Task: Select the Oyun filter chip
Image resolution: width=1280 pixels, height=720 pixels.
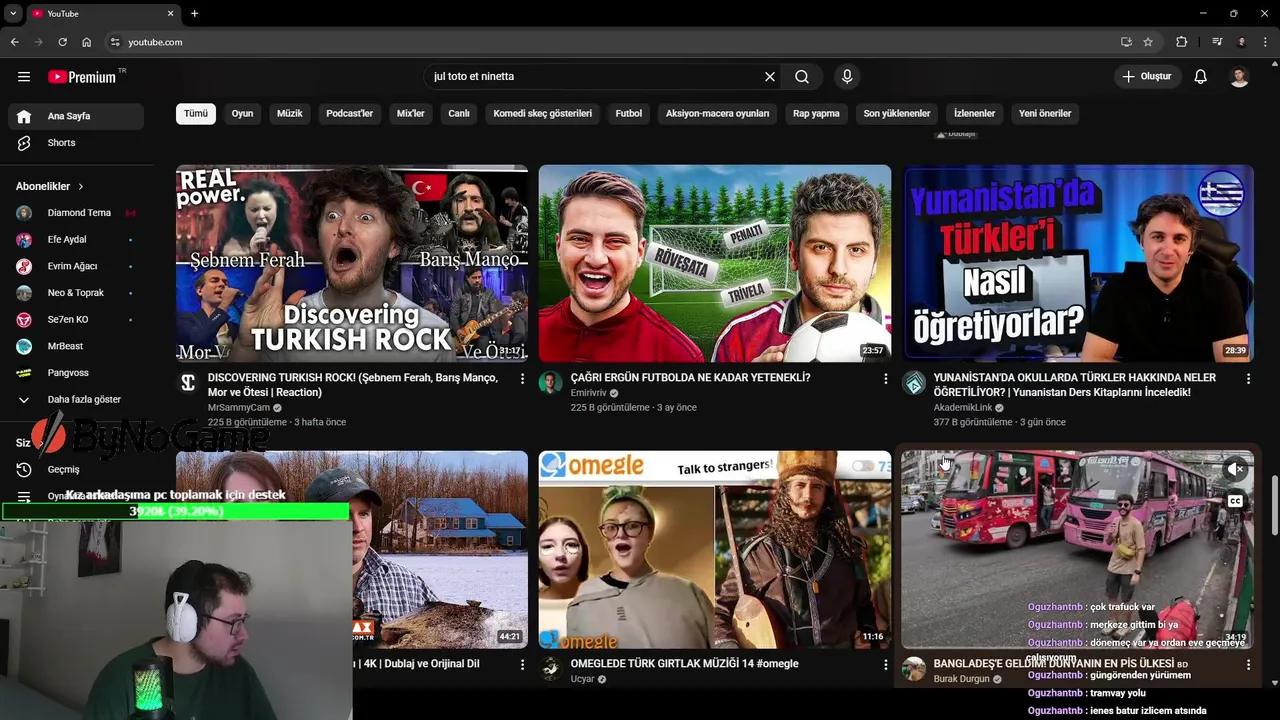Action: [x=242, y=113]
